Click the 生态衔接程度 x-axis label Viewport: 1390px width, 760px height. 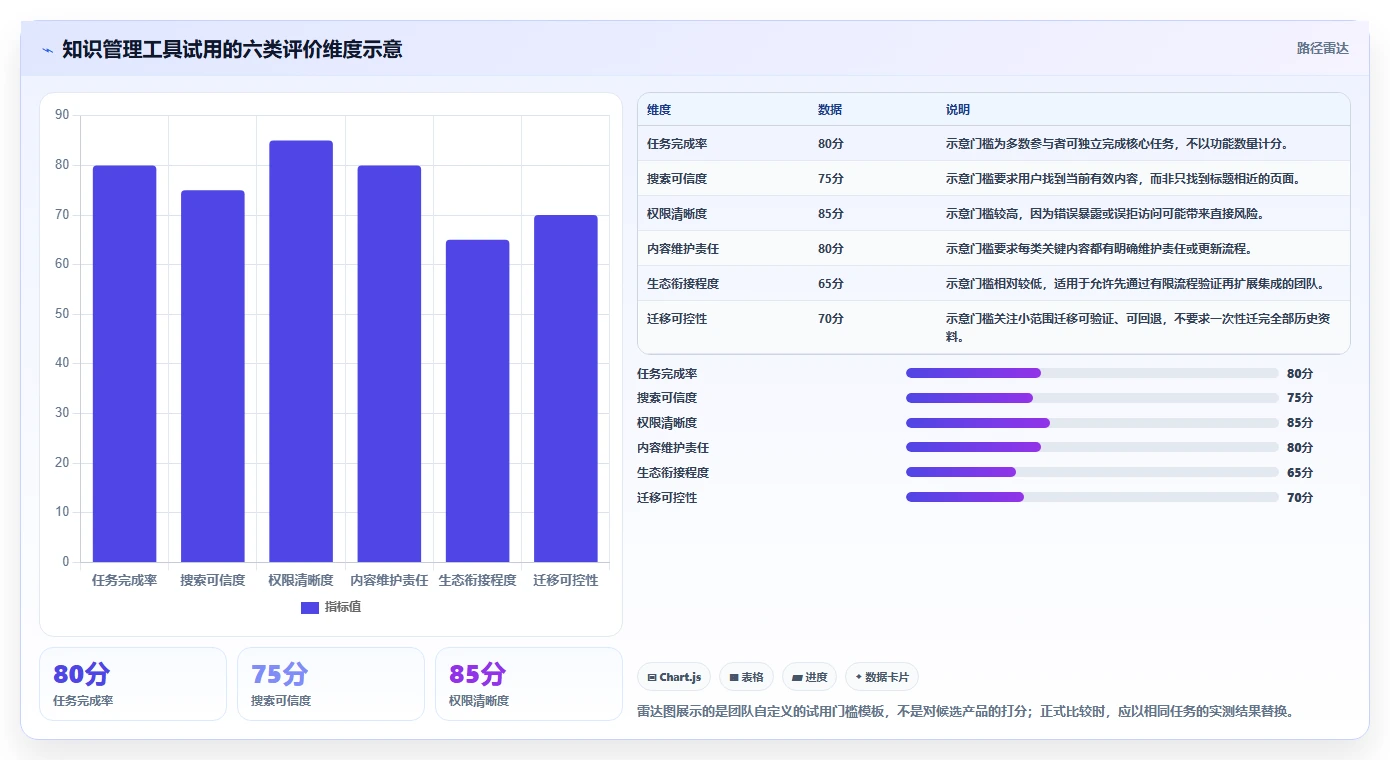pos(477,580)
